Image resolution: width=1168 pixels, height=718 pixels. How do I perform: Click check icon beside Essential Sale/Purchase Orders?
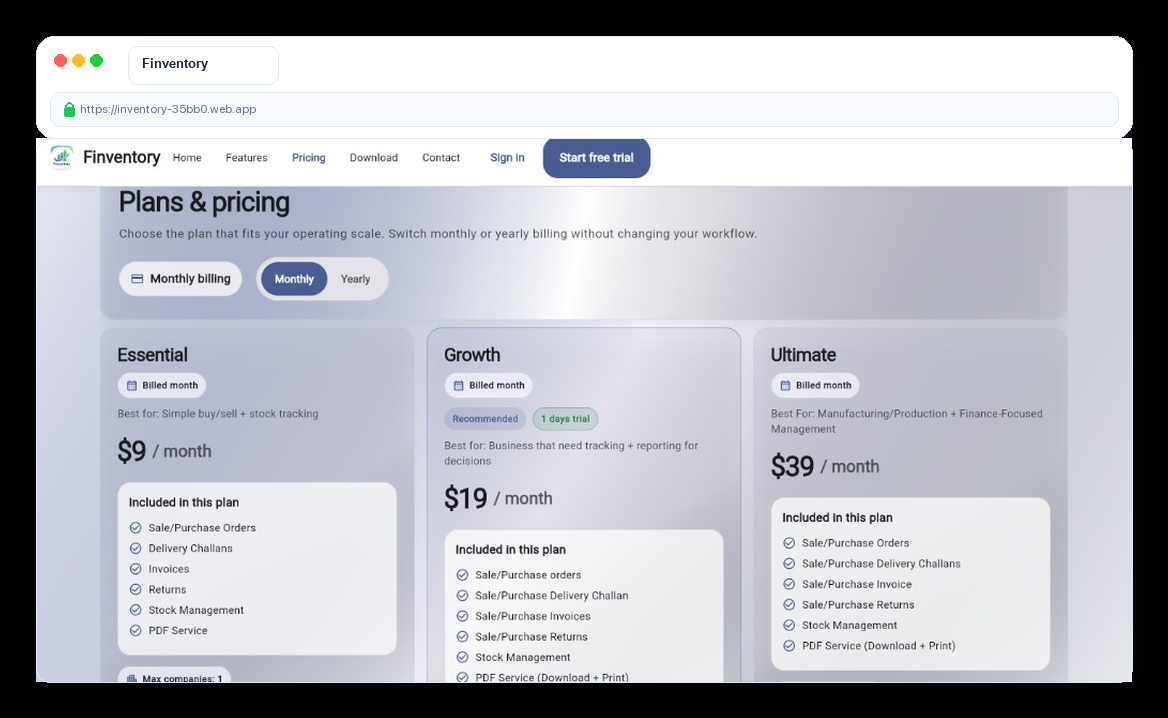coord(136,527)
